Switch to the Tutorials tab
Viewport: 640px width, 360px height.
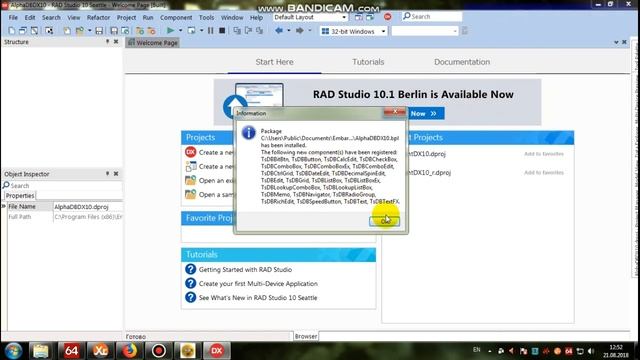(x=368, y=62)
